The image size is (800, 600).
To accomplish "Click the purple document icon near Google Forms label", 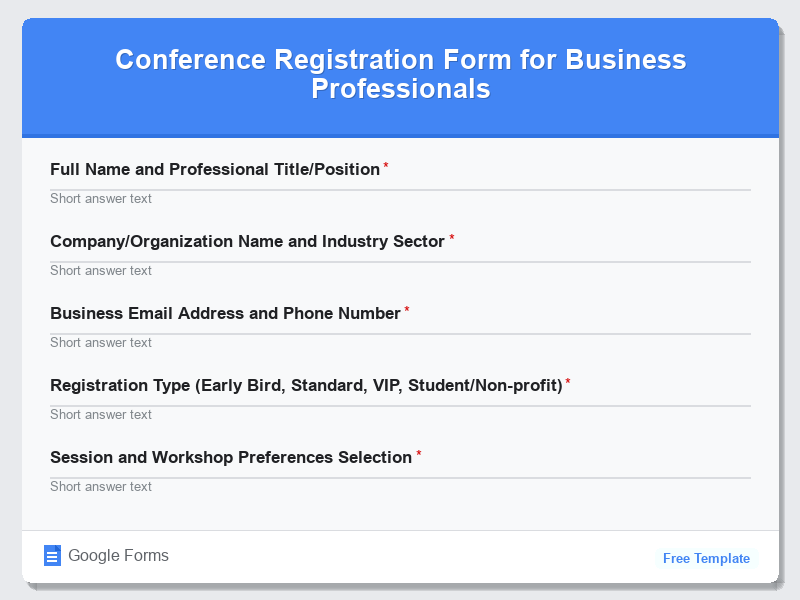I will [52, 555].
